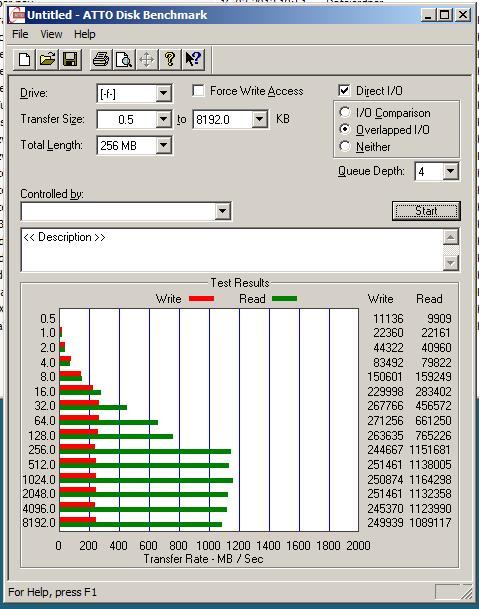The height and width of the screenshot is (609, 479).
Task: Click the Read value 1089117
Action: 430,523
